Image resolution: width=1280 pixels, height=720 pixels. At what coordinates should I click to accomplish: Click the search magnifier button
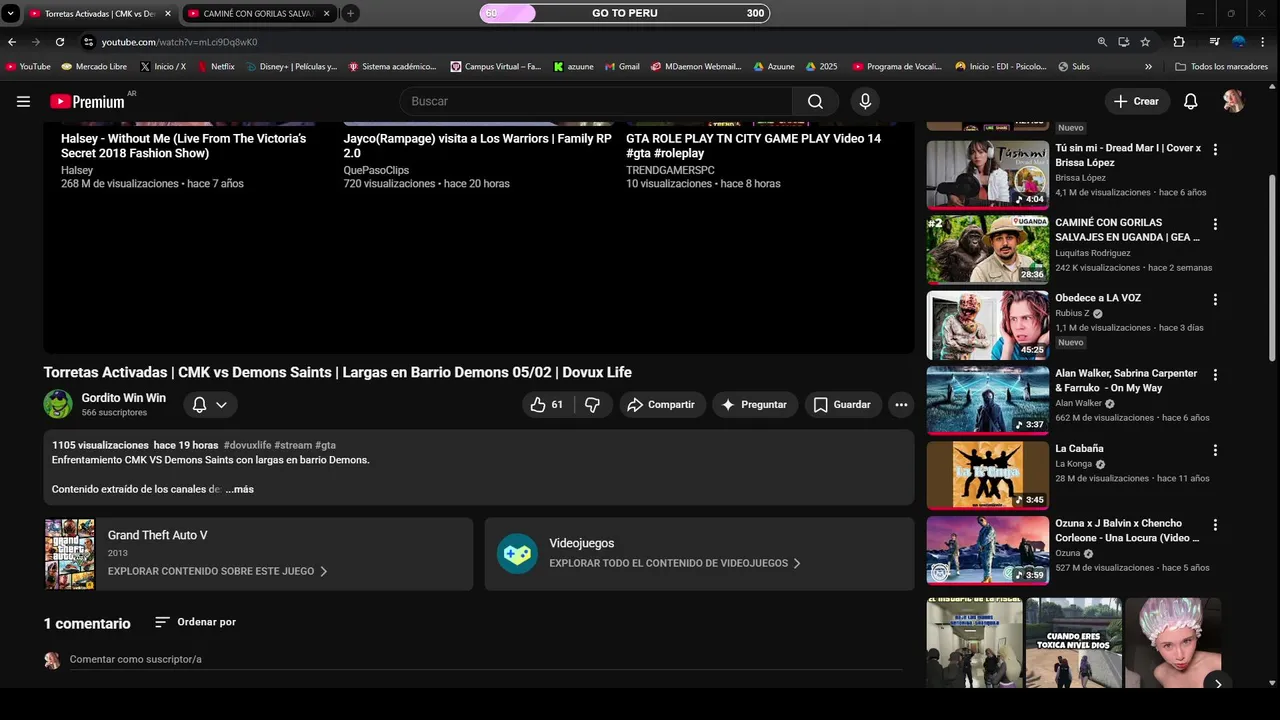click(815, 101)
